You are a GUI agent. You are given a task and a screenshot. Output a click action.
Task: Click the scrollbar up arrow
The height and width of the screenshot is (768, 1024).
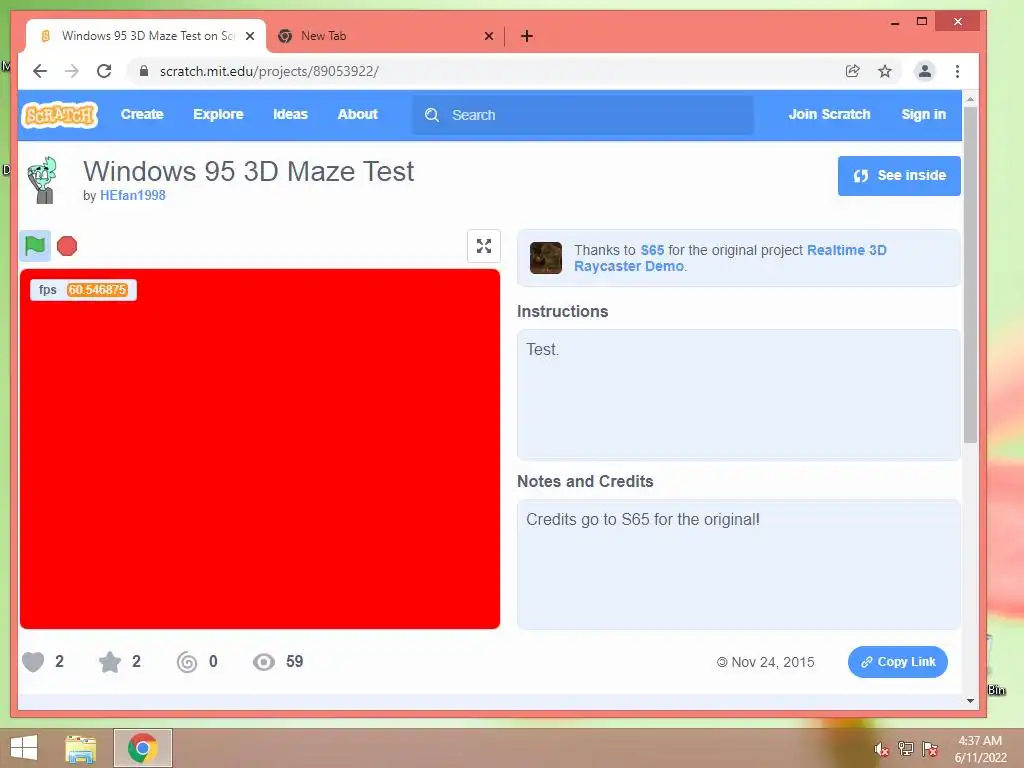(x=970, y=99)
